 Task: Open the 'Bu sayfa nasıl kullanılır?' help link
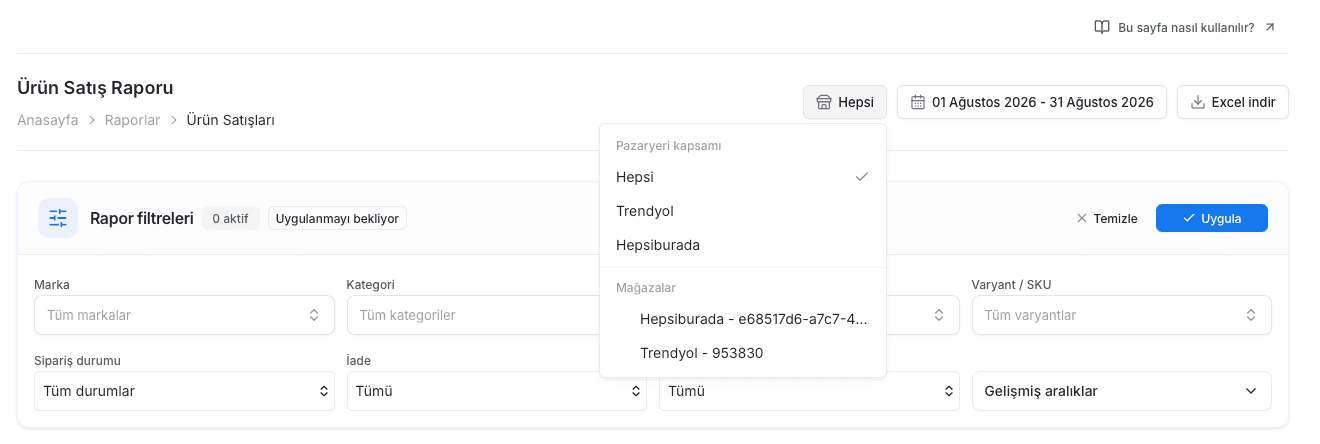[x=1185, y=27]
